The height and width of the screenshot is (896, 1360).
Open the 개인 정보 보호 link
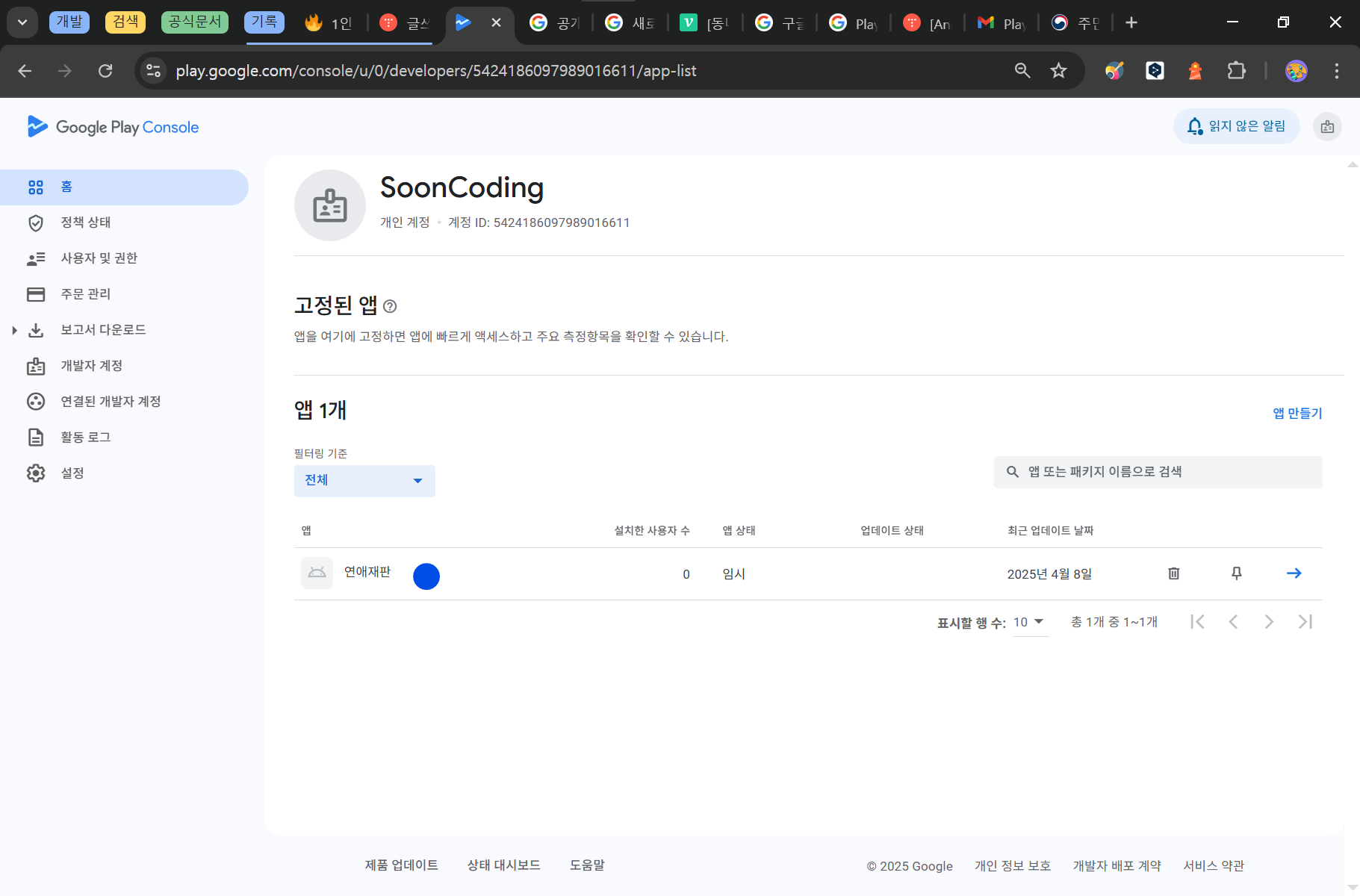coord(1012,866)
